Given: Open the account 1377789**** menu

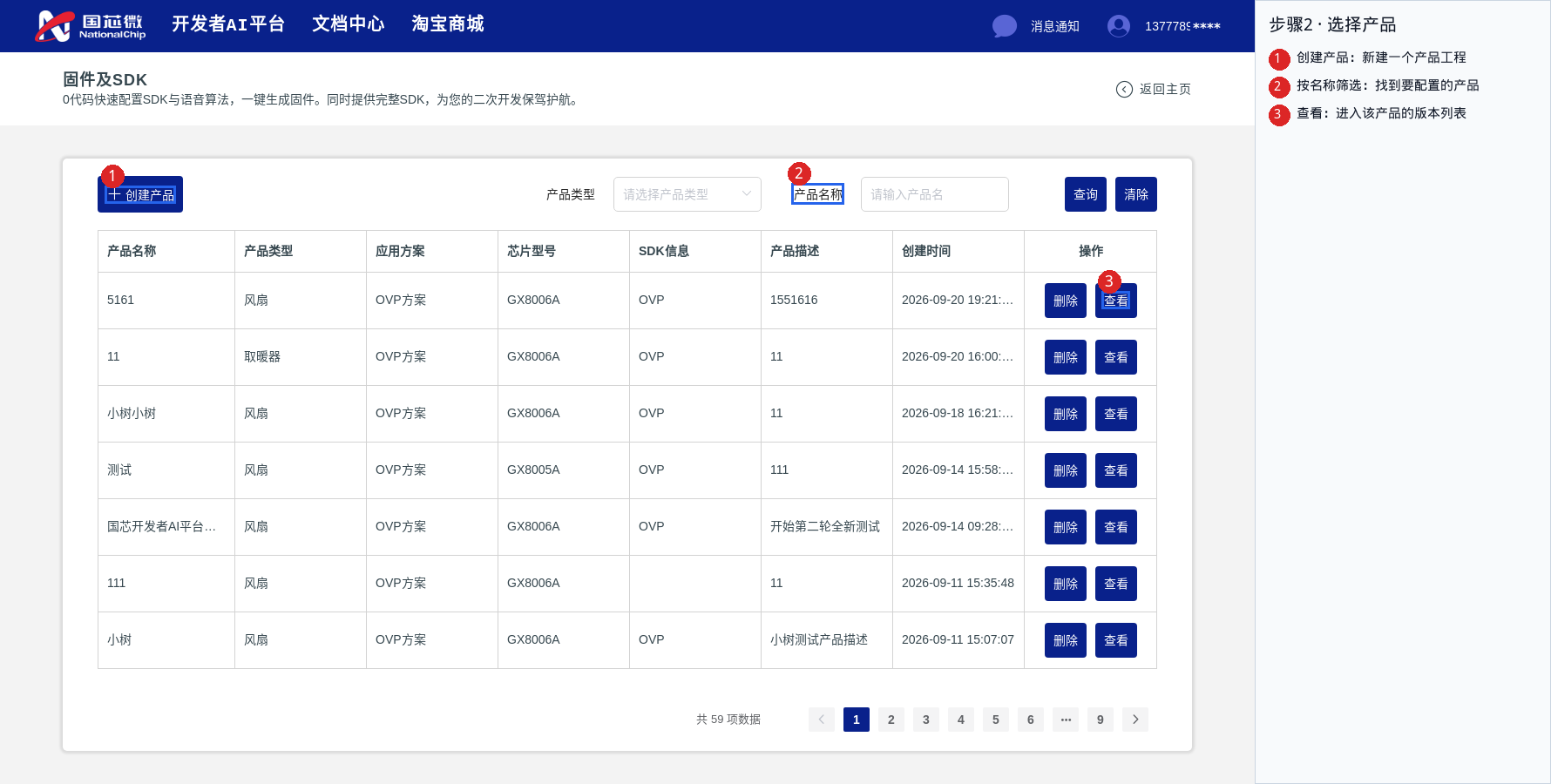Looking at the screenshot, I should click(x=1182, y=26).
